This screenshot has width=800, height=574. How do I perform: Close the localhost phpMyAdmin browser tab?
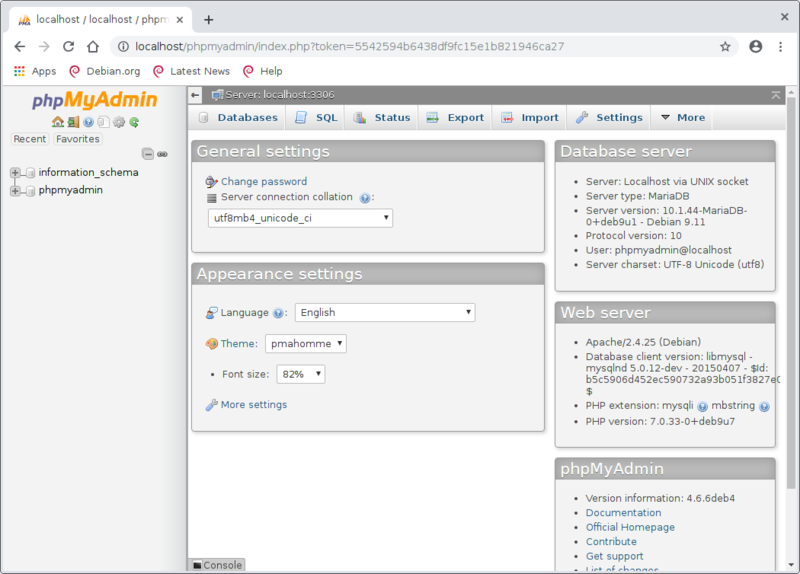pos(180,20)
